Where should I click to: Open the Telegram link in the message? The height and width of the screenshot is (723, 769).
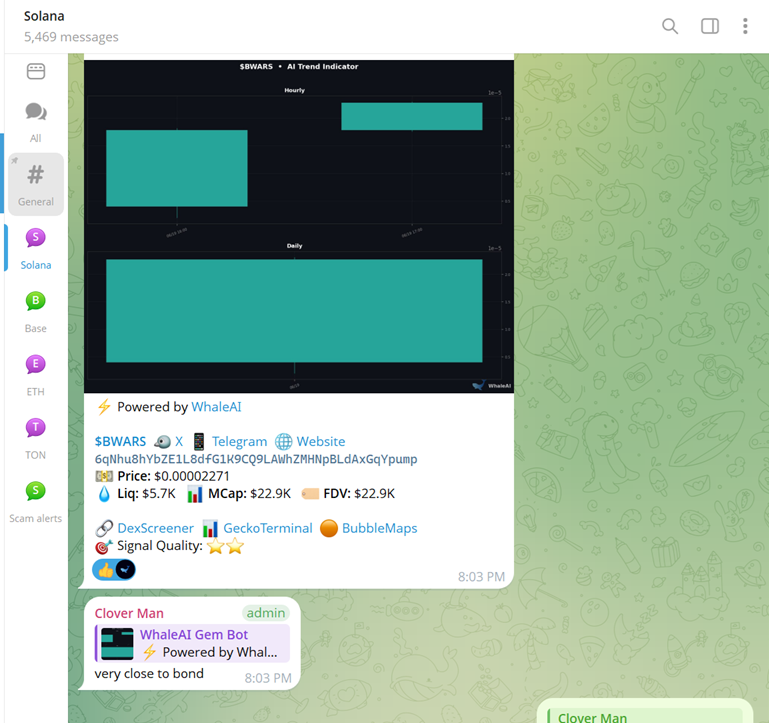point(239,441)
